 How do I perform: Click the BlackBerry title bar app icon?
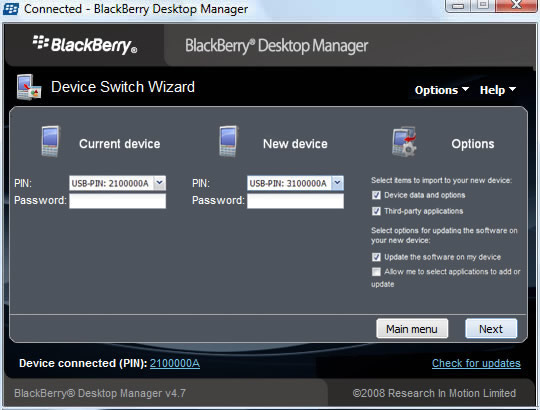[x=11, y=9]
